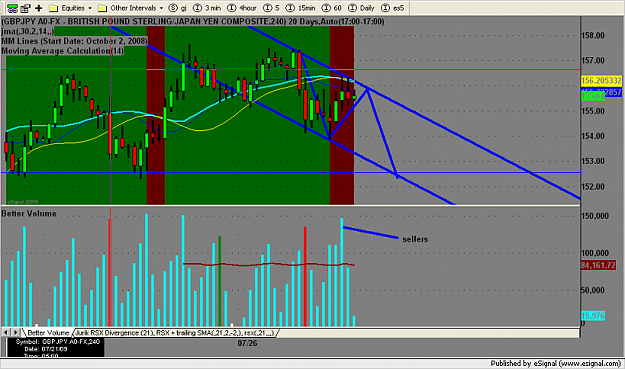The image size is (625, 369).
Task: Click the left tab scroll arrow
Action: [6, 332]
